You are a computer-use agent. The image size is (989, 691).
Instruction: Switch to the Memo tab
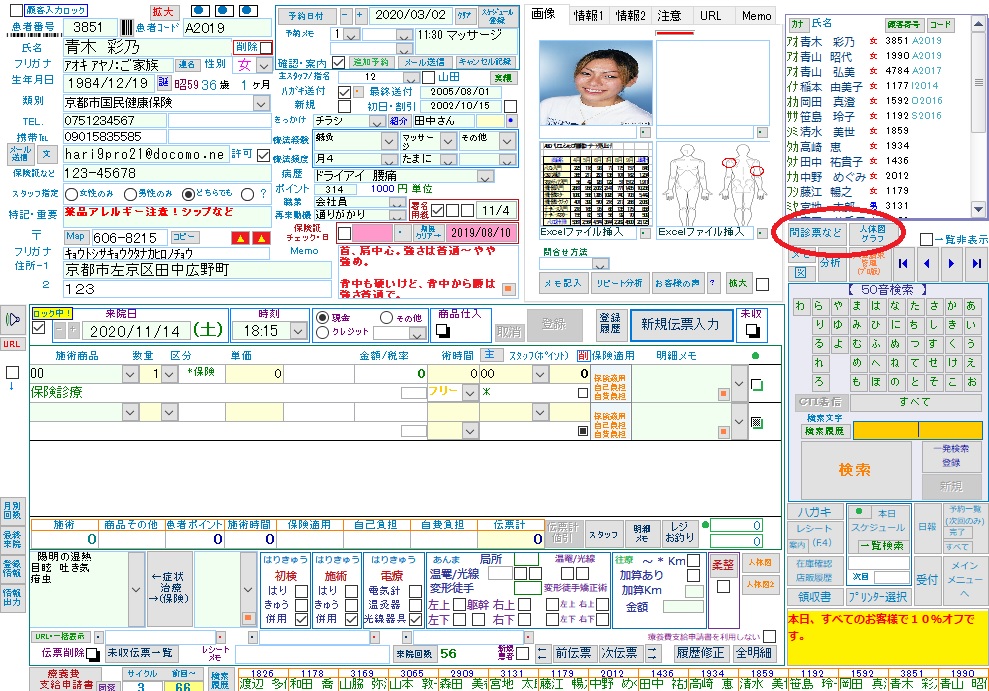pos(756,16)
